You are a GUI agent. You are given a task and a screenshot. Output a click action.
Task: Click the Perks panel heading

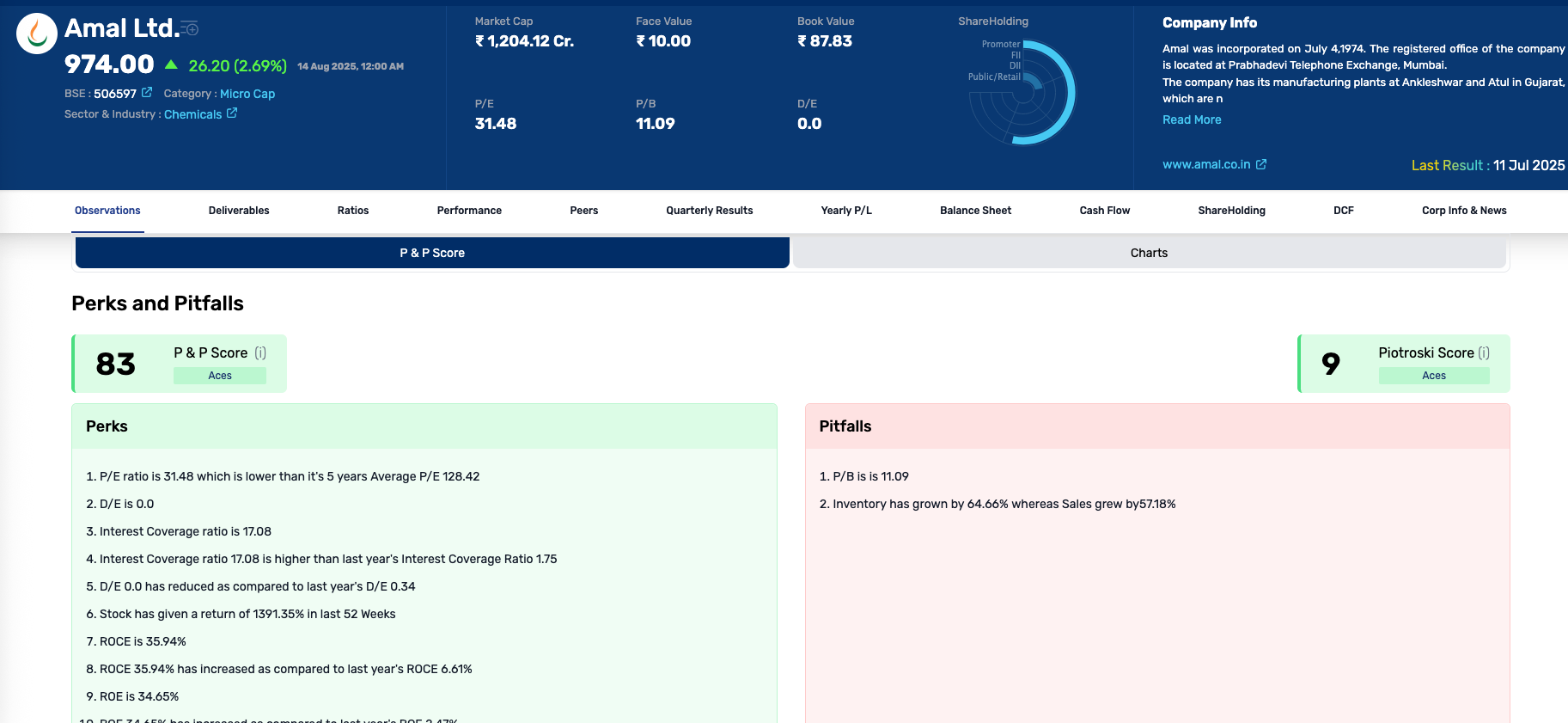107,426
